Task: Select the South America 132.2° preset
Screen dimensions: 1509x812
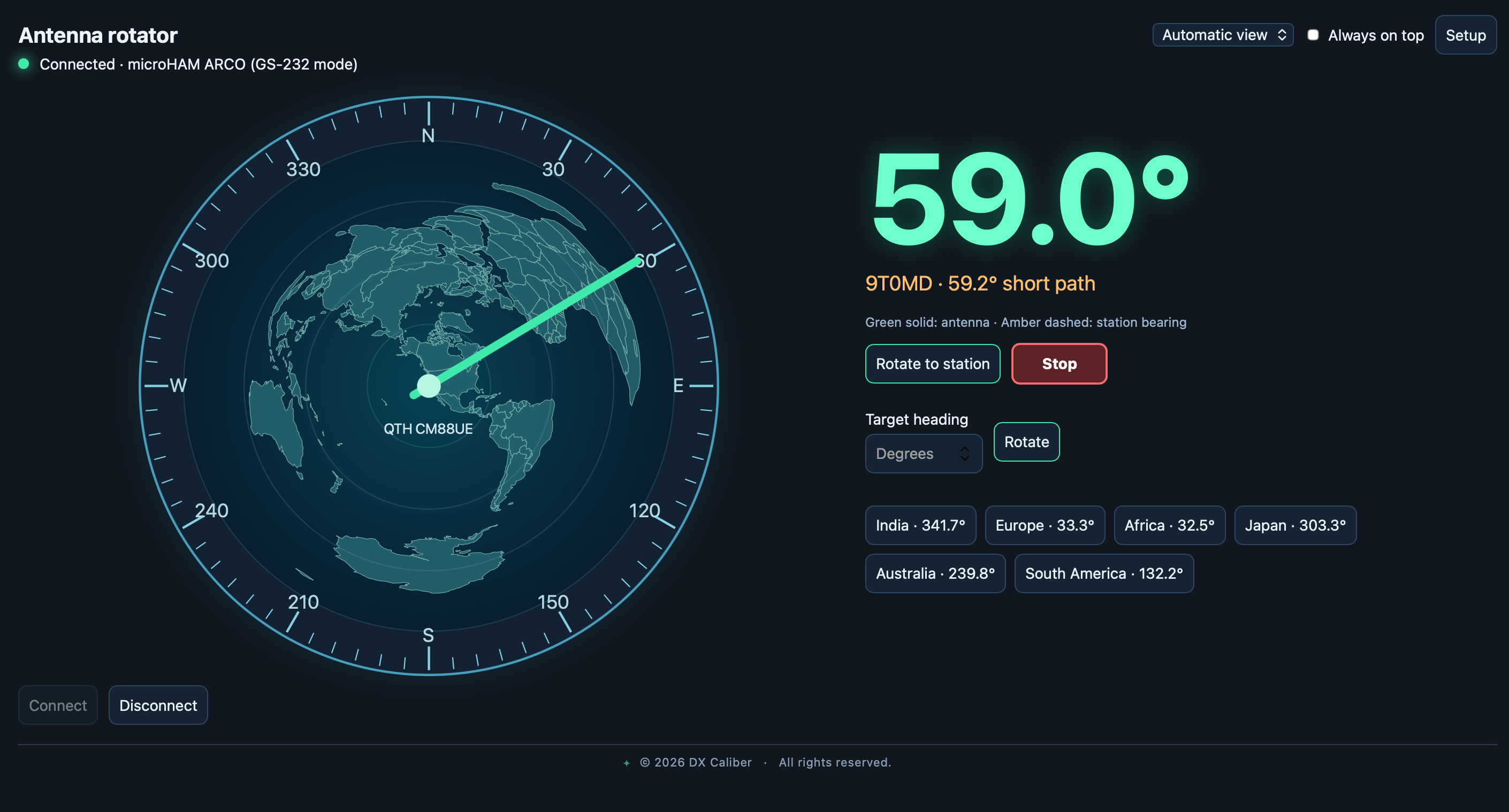Action: (x=1103, y=573)
